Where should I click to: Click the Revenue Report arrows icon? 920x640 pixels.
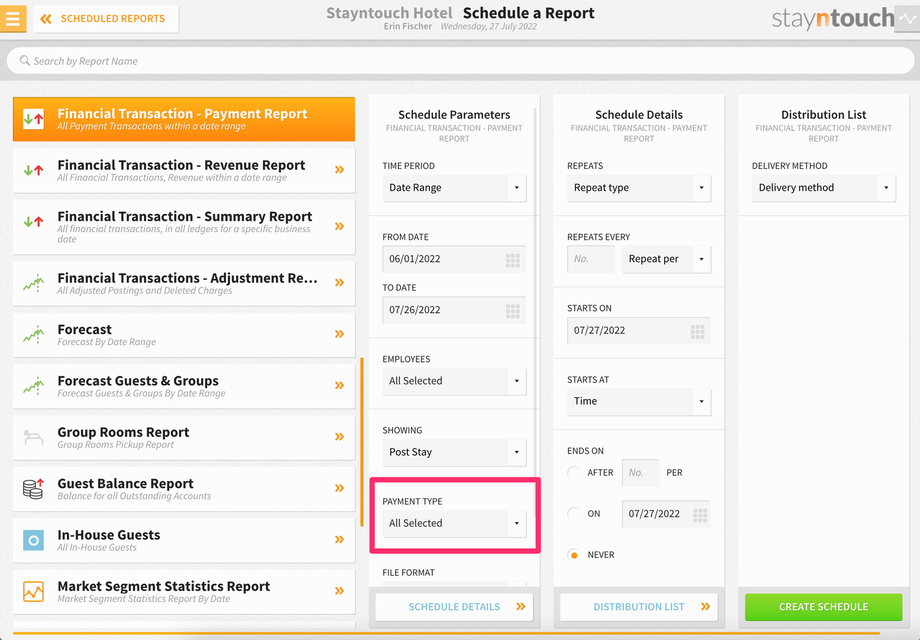pos(33,171)
